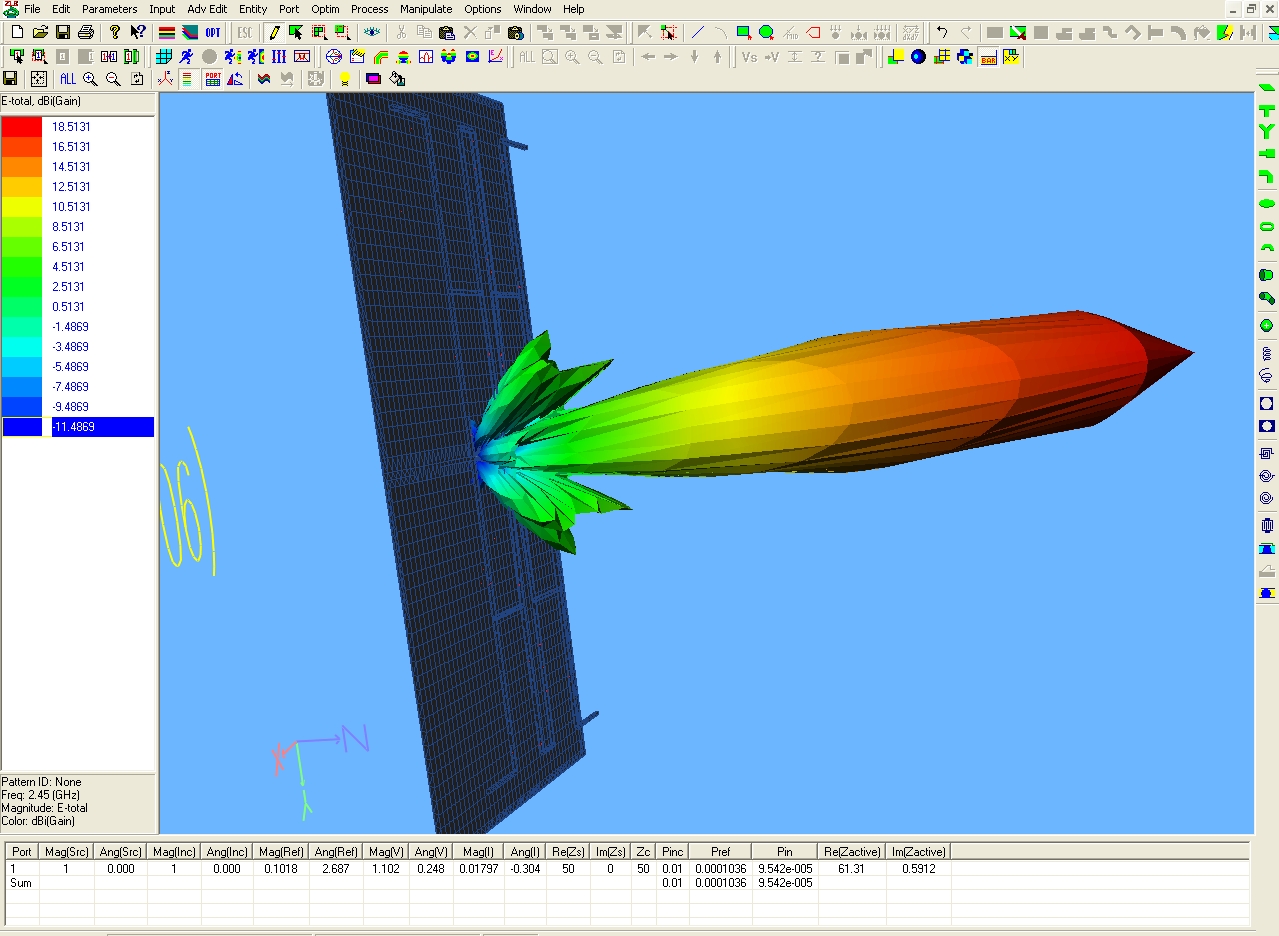Viewport: 1279px width, 936px height.
Task: Click the Port column header
Action: coord(22,852)
